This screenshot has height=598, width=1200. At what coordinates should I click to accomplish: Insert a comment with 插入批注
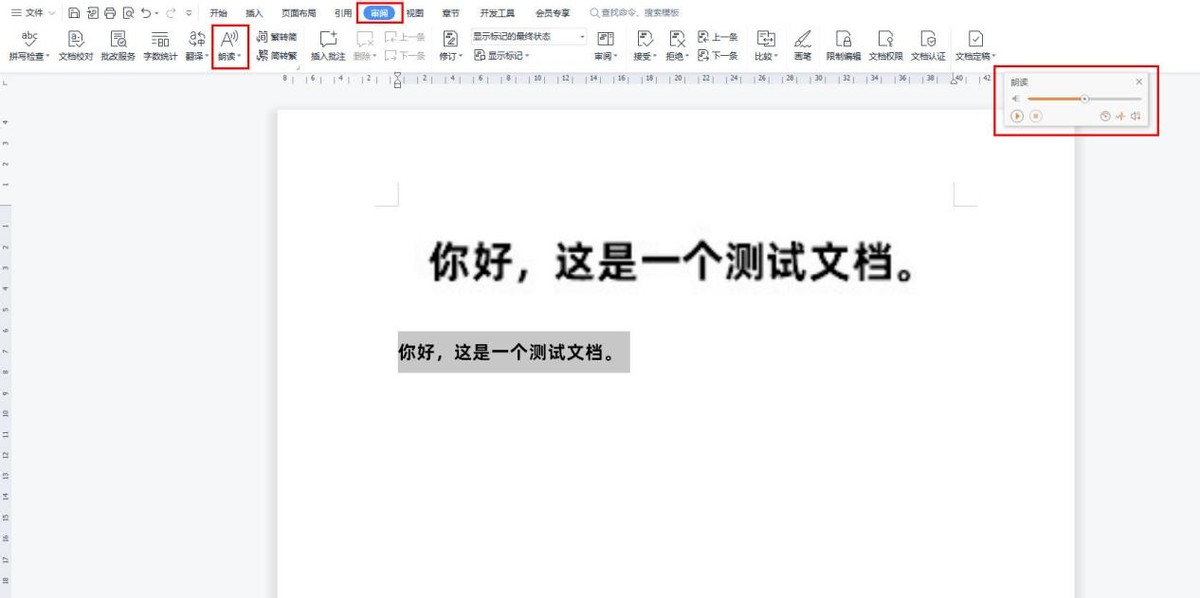pos(330,45)
